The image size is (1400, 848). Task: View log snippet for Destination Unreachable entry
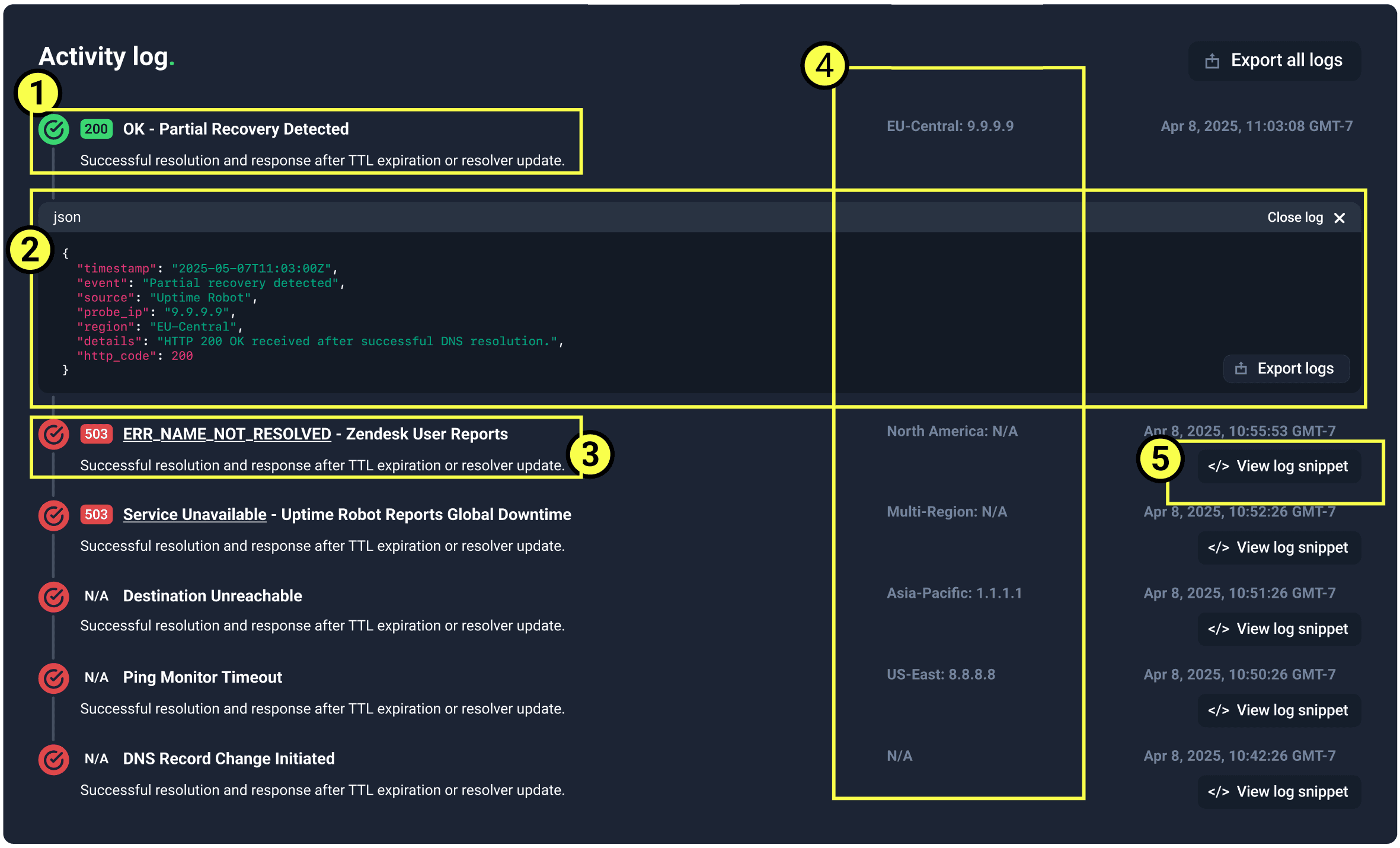pyautogui.click(x=1279, y=629)
